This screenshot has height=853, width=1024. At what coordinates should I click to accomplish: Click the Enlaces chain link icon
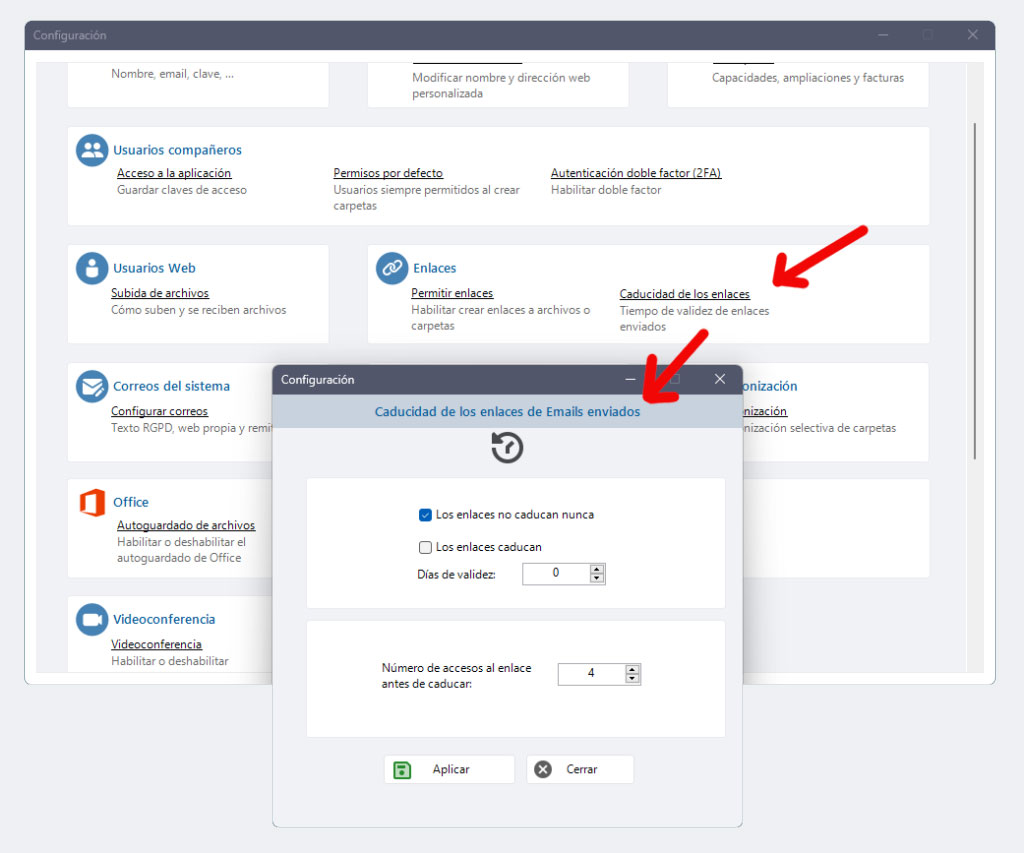(392, 268)
